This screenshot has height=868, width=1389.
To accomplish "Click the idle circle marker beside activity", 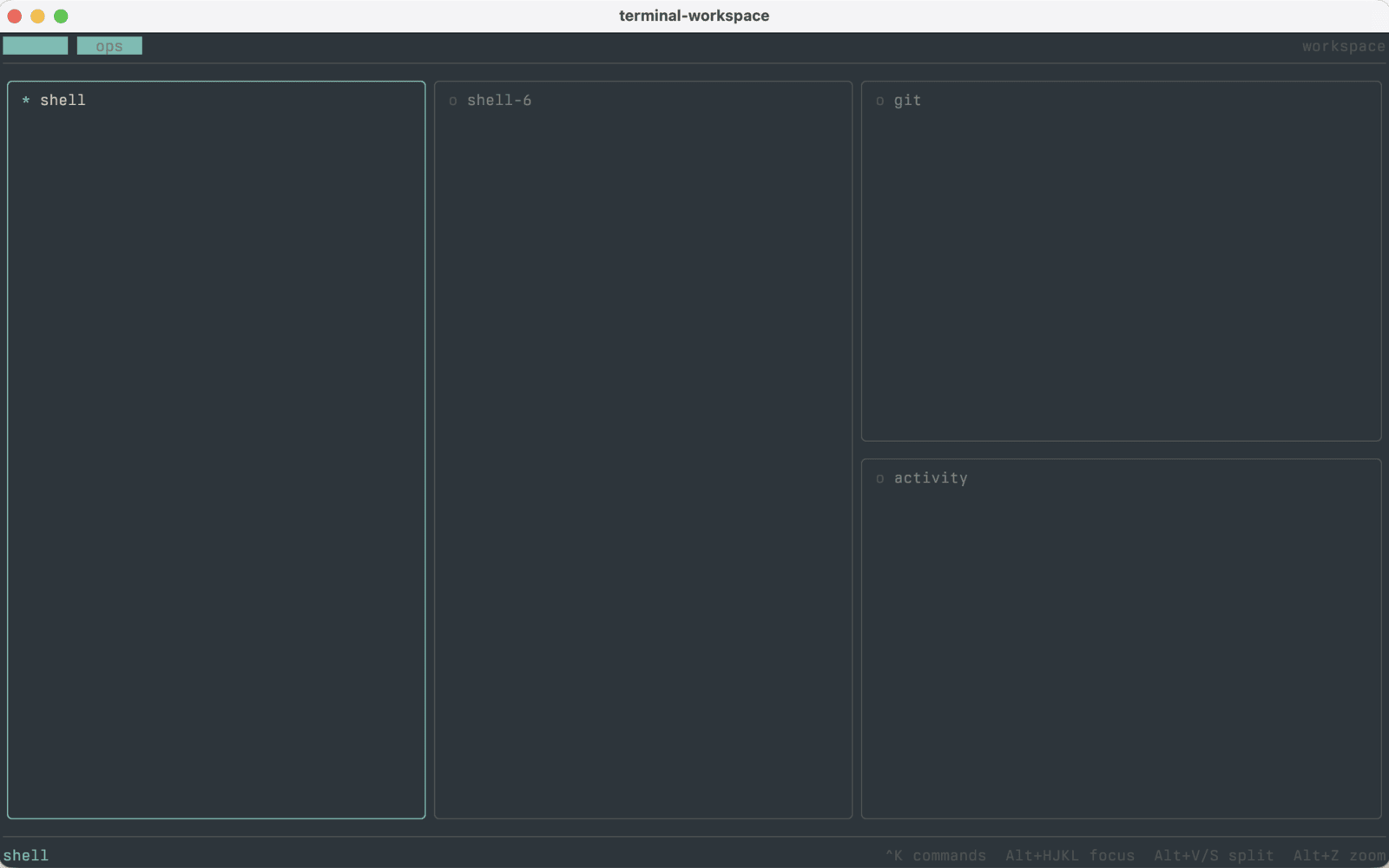I will [880, 478].
